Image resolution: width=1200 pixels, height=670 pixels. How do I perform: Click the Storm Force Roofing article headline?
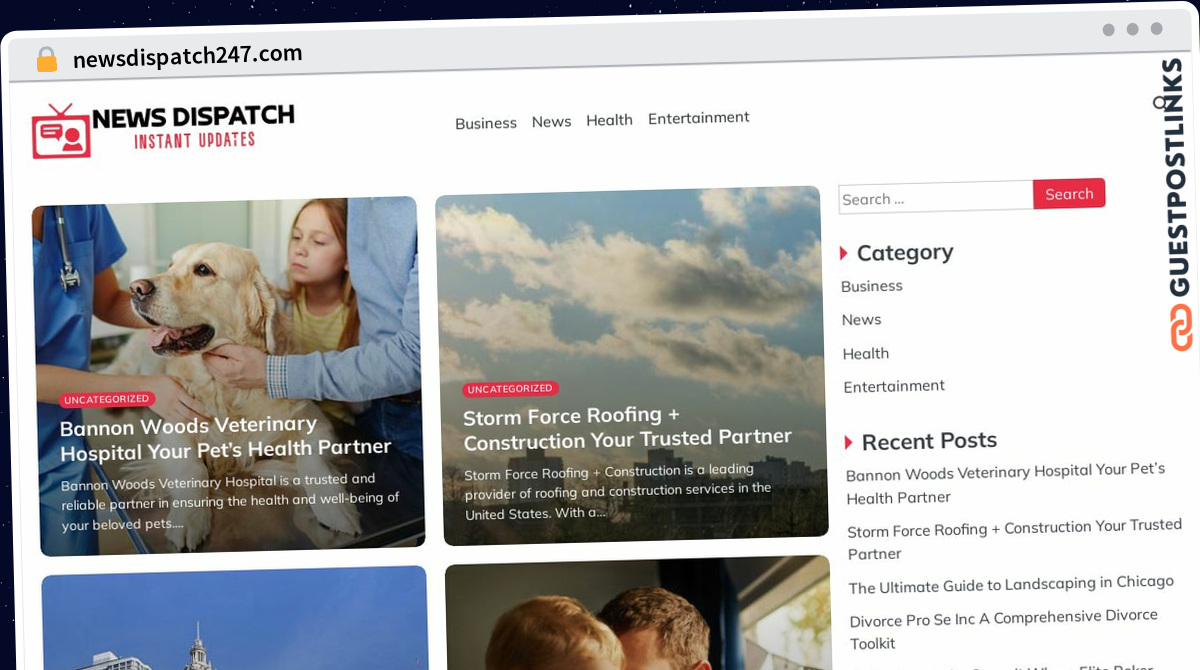pyautogui.click(x=627, y=427)
